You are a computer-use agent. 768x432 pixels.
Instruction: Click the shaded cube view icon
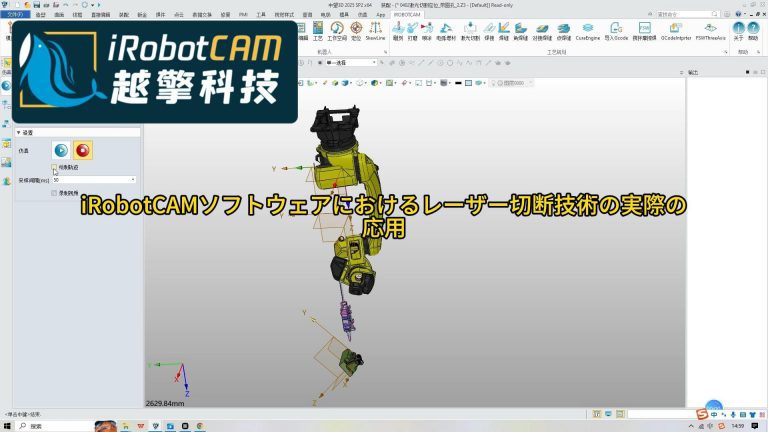tap(335, 83)
